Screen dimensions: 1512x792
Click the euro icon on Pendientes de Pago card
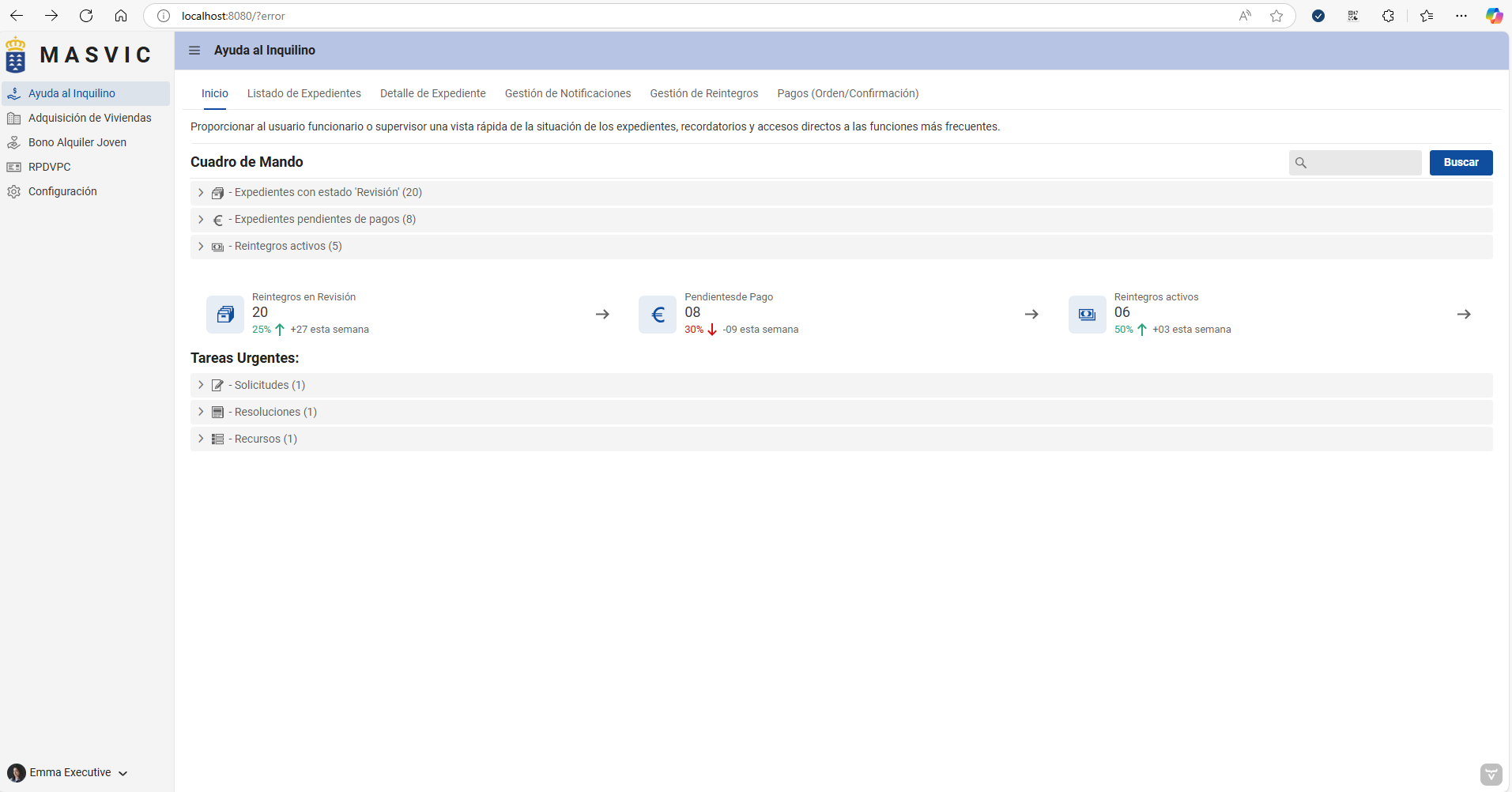pyautogui.click(x=658, y=315)
